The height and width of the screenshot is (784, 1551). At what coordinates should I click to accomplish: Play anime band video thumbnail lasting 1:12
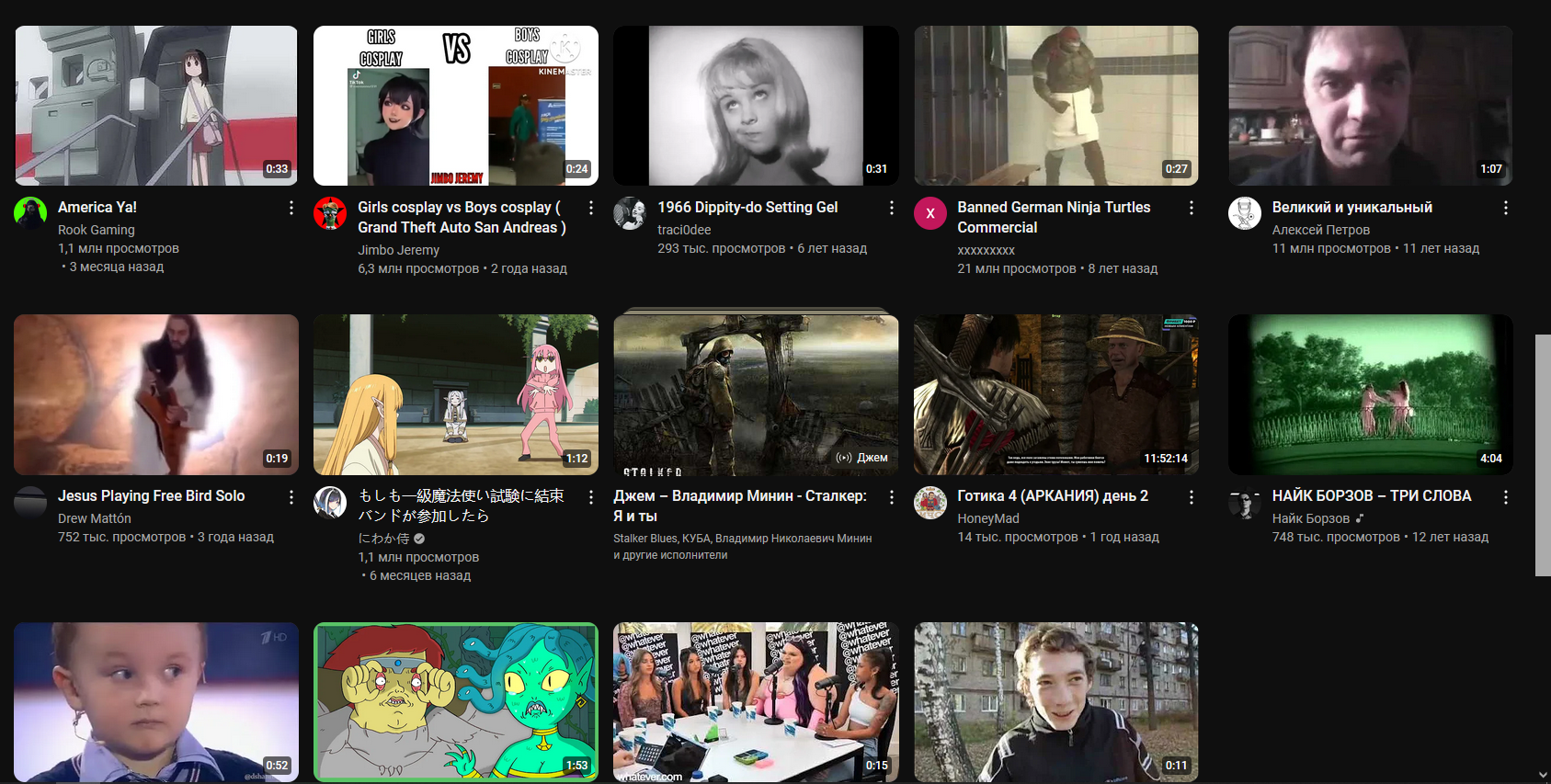(x=456, y=394)
